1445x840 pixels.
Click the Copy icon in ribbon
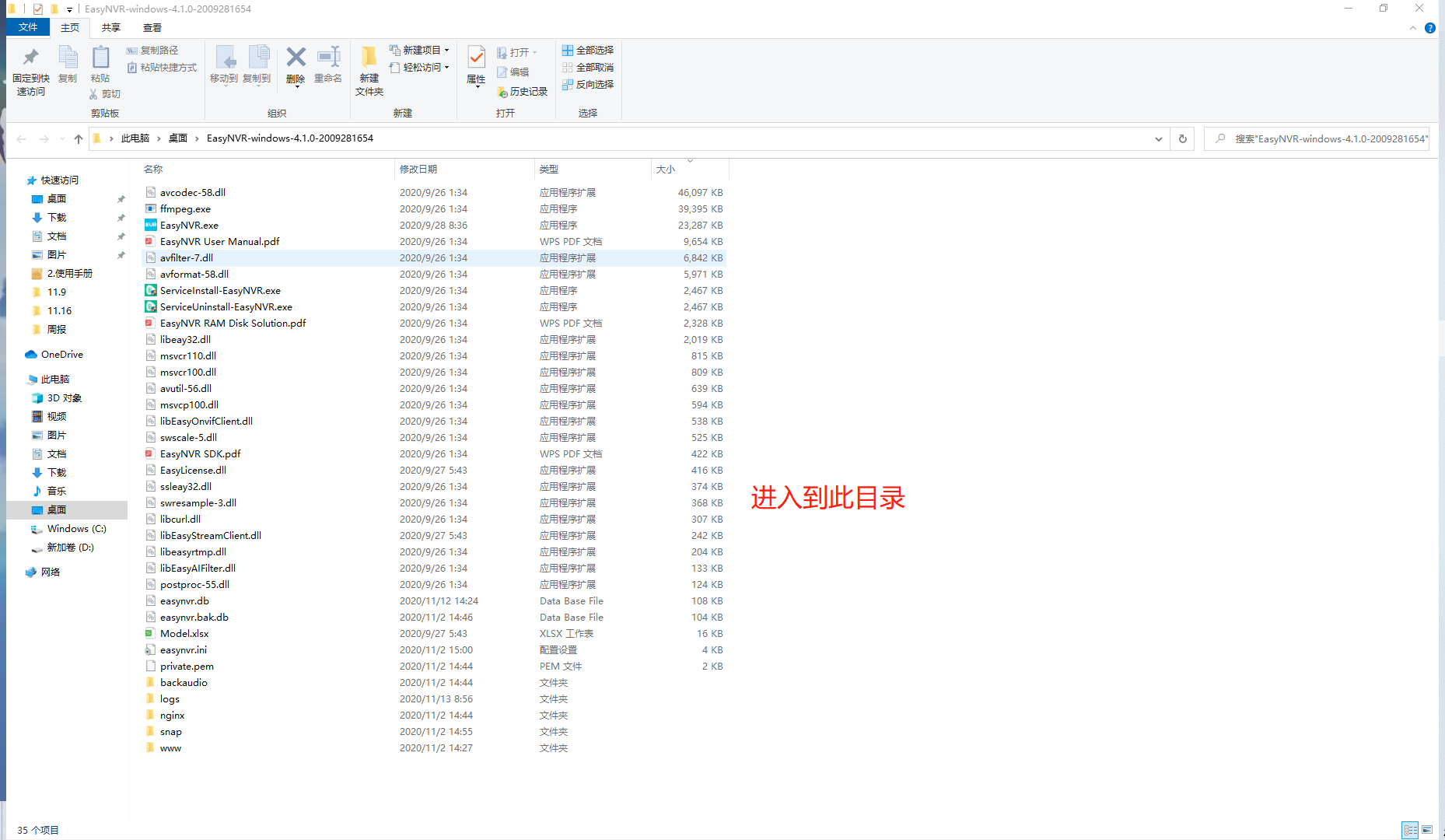[x=68, y=58]
